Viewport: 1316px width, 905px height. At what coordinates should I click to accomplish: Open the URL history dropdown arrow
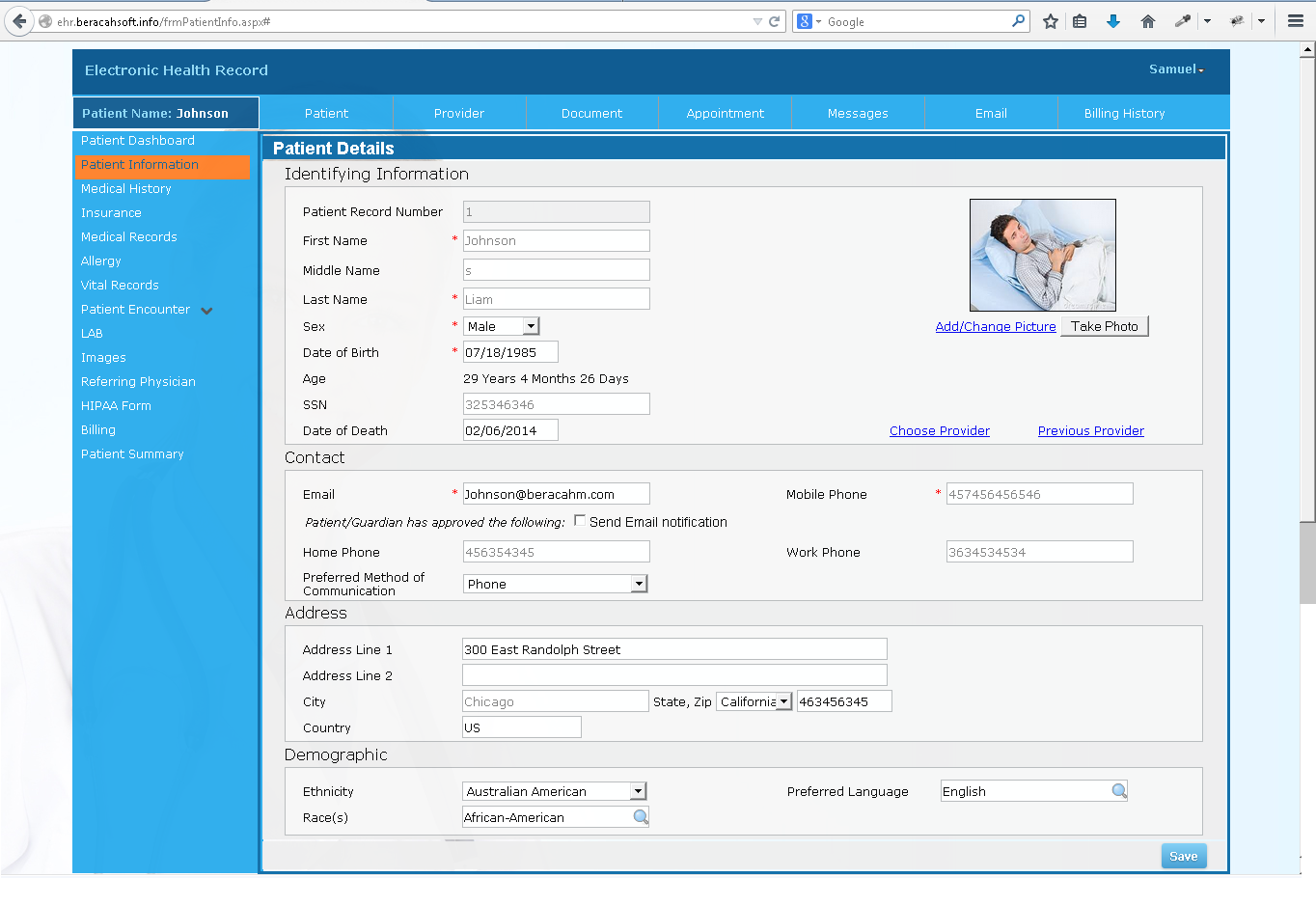[757, 21]
